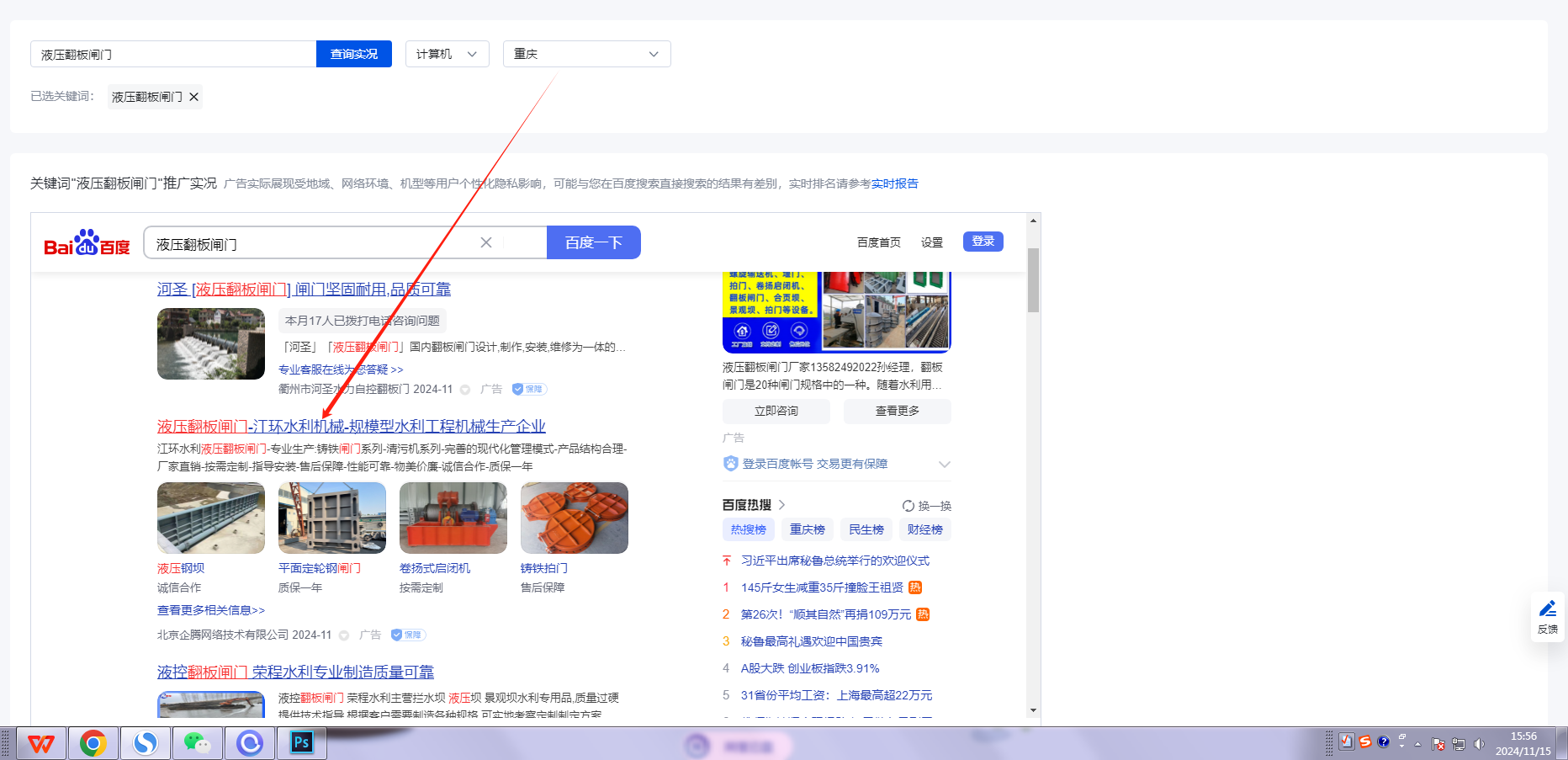Remove the selected keyword tag 液压翻板闸门
The height and width of the screenshot is (760, 1568).
click(x=194, y=97)
